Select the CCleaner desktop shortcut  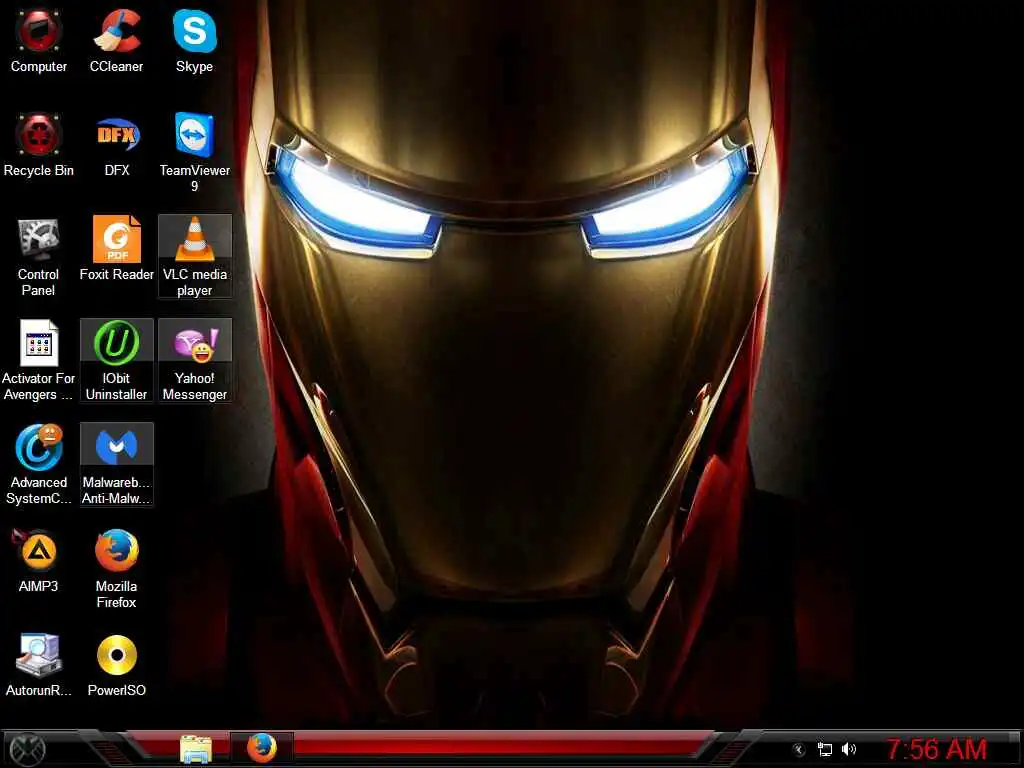(x=116, y=40)
